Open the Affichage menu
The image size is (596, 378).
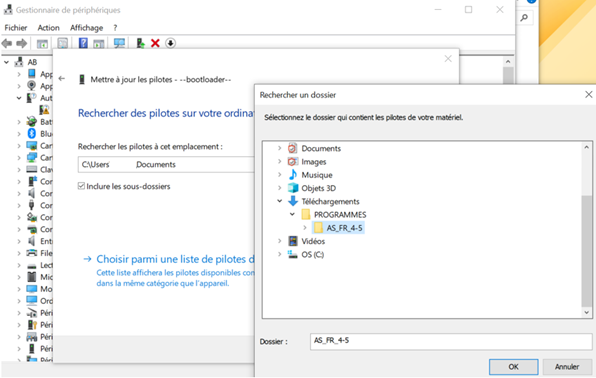tap(86, 28)
